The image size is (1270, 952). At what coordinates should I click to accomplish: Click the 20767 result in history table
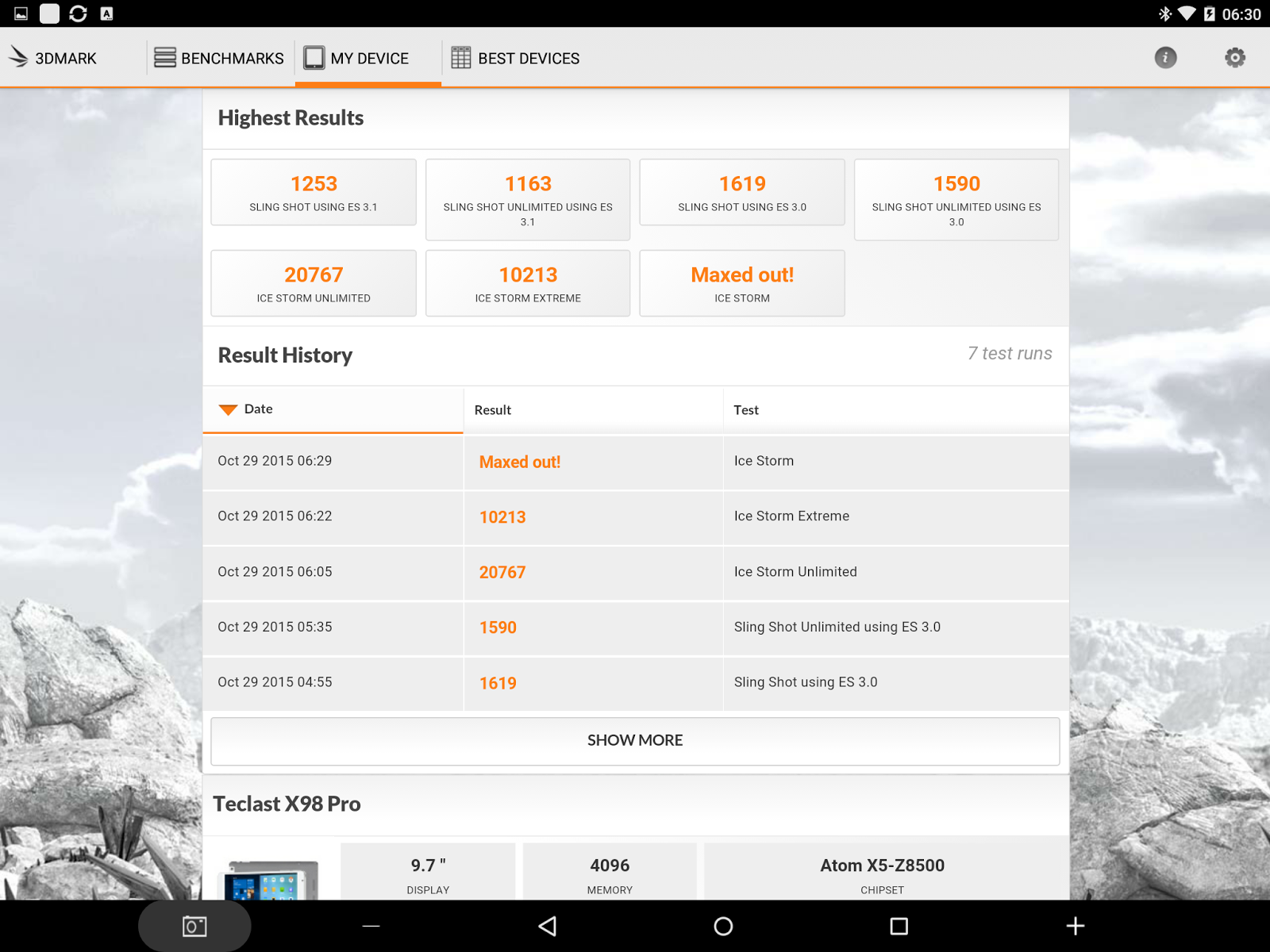(502, 573)
